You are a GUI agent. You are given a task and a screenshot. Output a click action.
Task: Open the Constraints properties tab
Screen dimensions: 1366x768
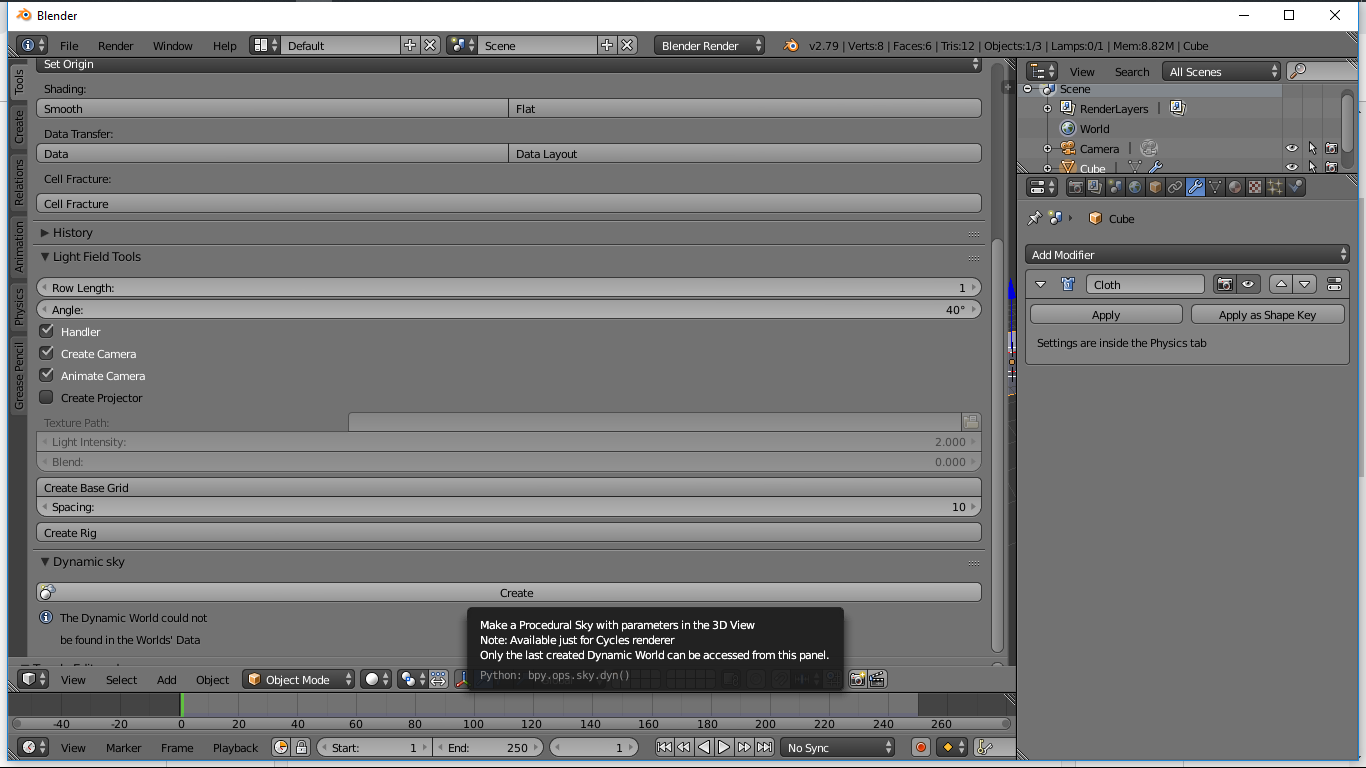1175,187
